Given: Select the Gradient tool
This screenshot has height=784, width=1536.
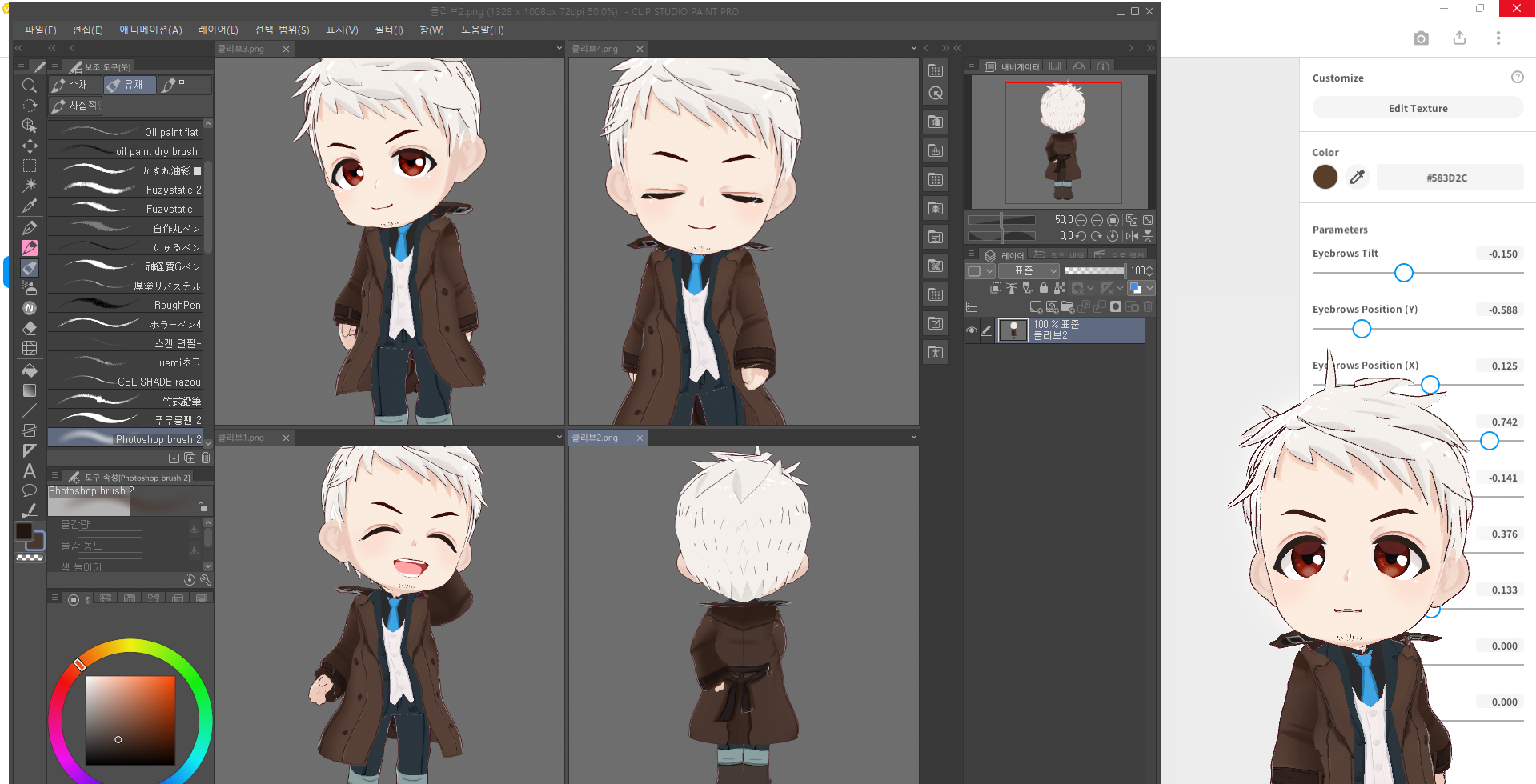Looking at the screenshot, I should [30, 390].
